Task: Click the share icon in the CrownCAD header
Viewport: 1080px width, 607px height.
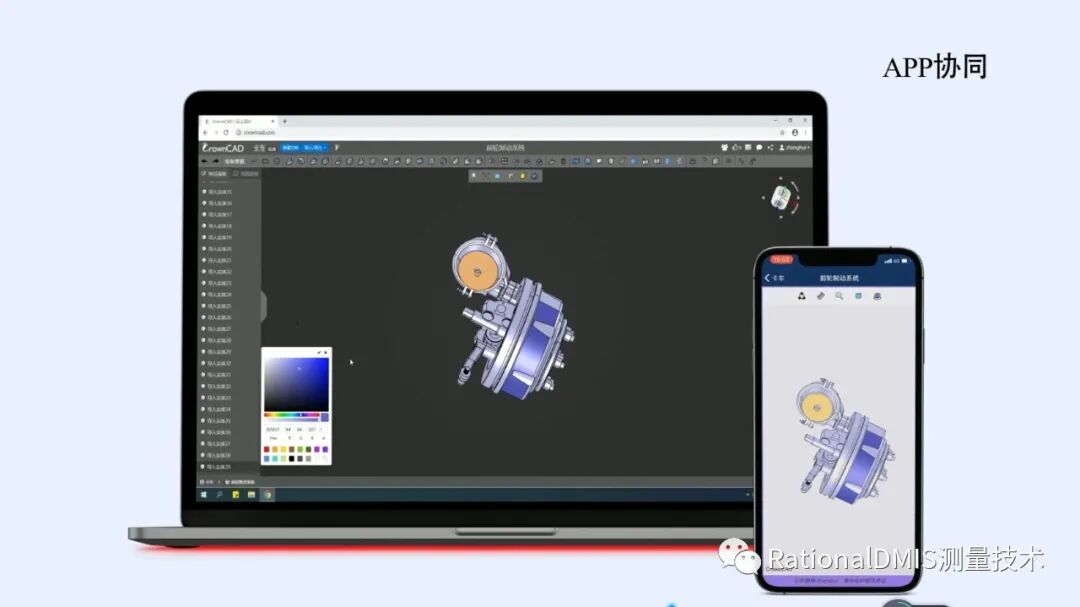Action: (x=770, y=147)
